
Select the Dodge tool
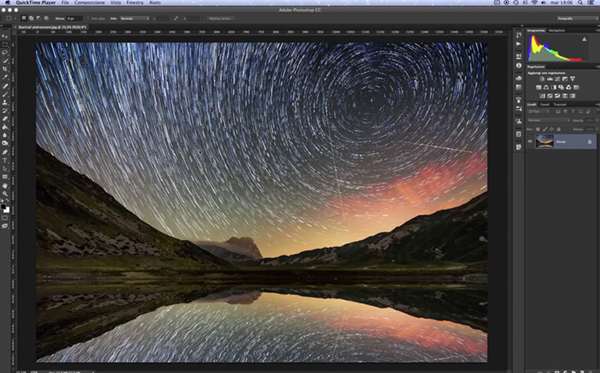[5, 143]
